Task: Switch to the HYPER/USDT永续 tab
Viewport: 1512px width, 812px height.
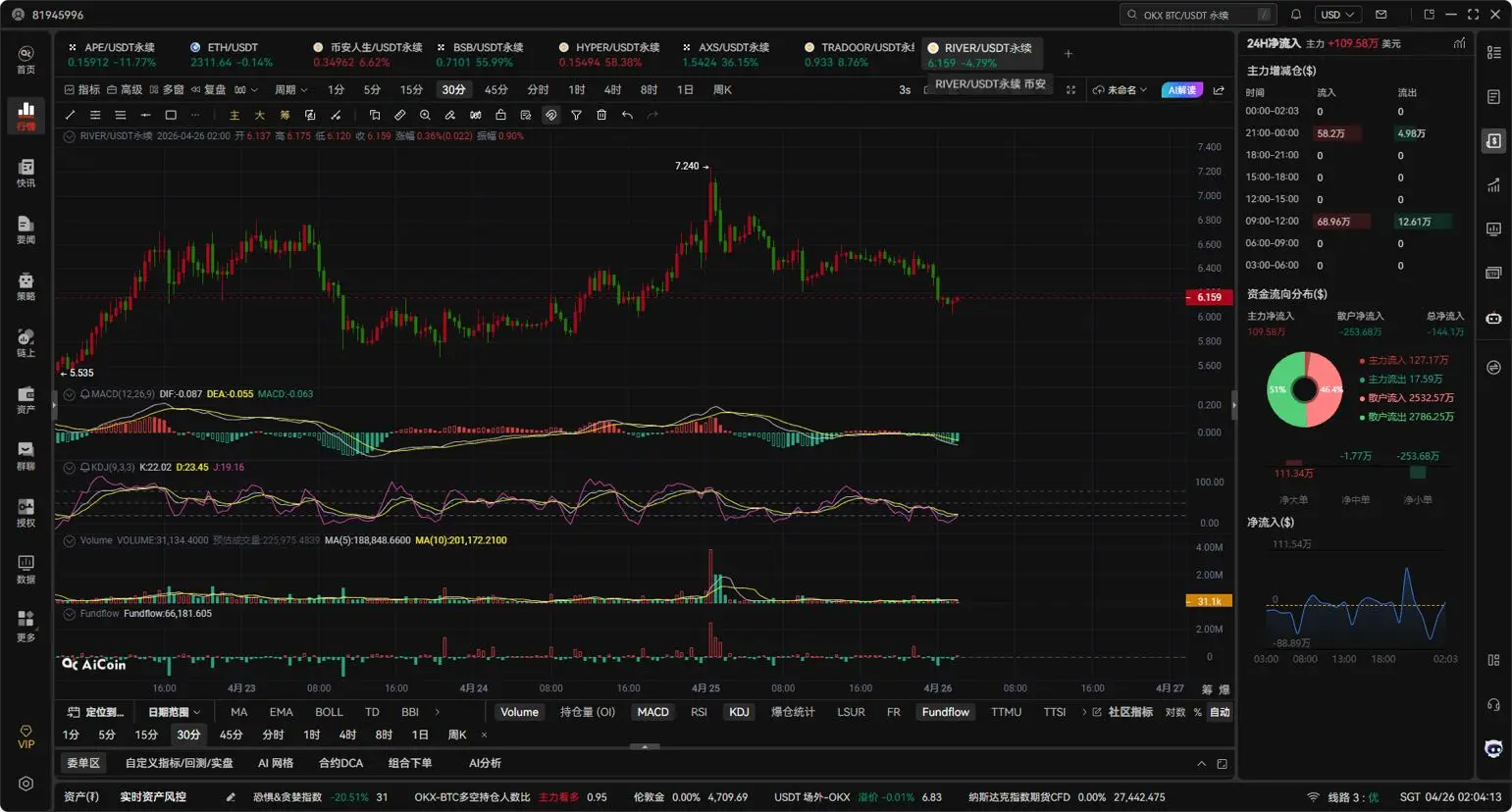Action: pos(608,54)
